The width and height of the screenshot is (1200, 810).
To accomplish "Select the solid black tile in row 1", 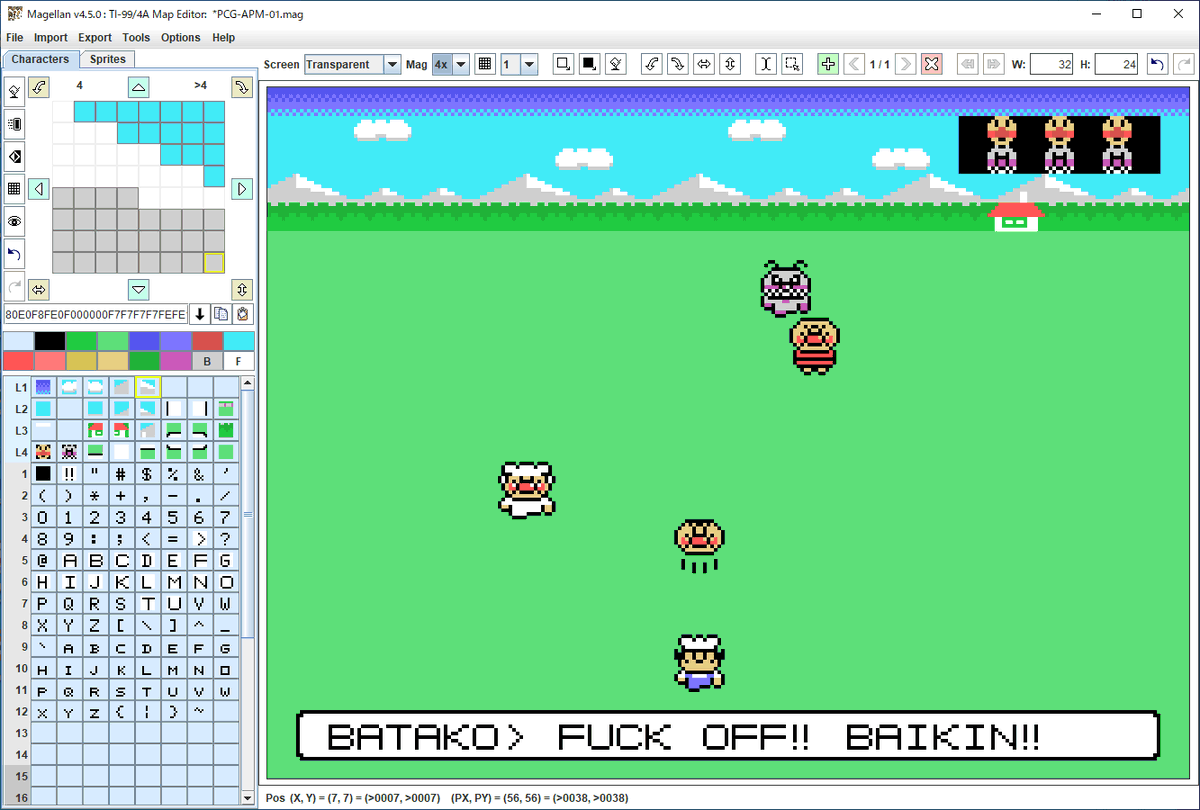I will 43,473.
